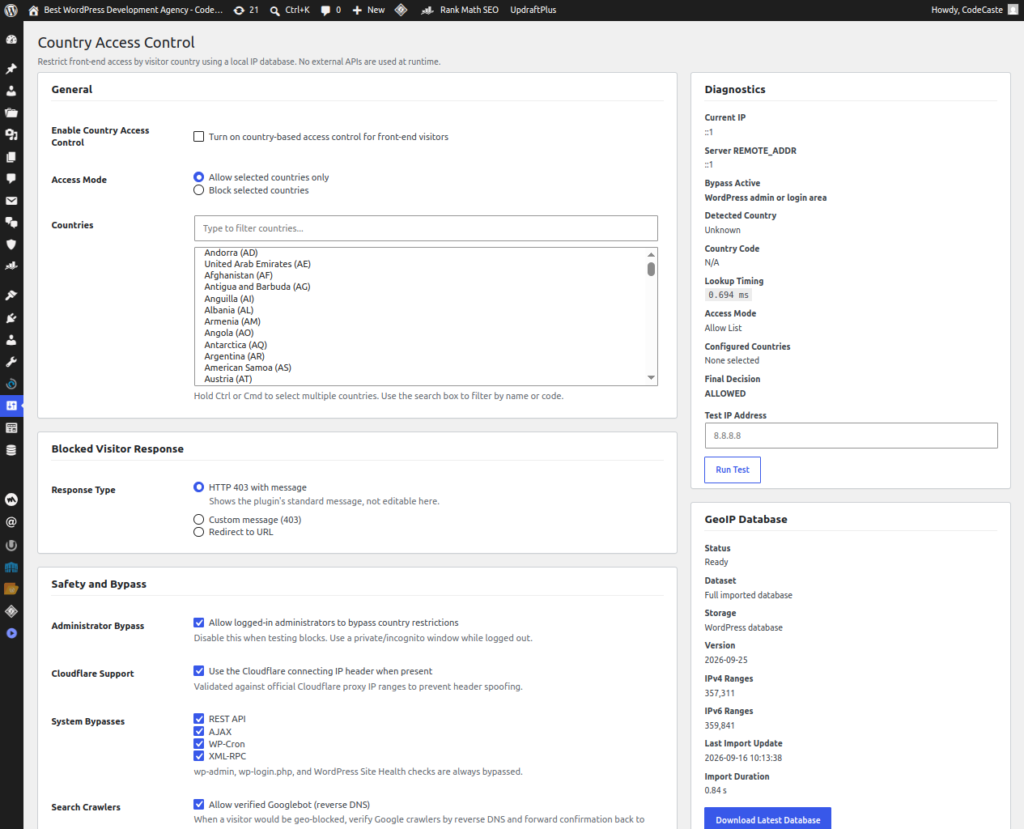Open the Tools wrench sidebar icon
This screenshot has height=829, width=1024.
pyautogui.click(x=11, y=362)
